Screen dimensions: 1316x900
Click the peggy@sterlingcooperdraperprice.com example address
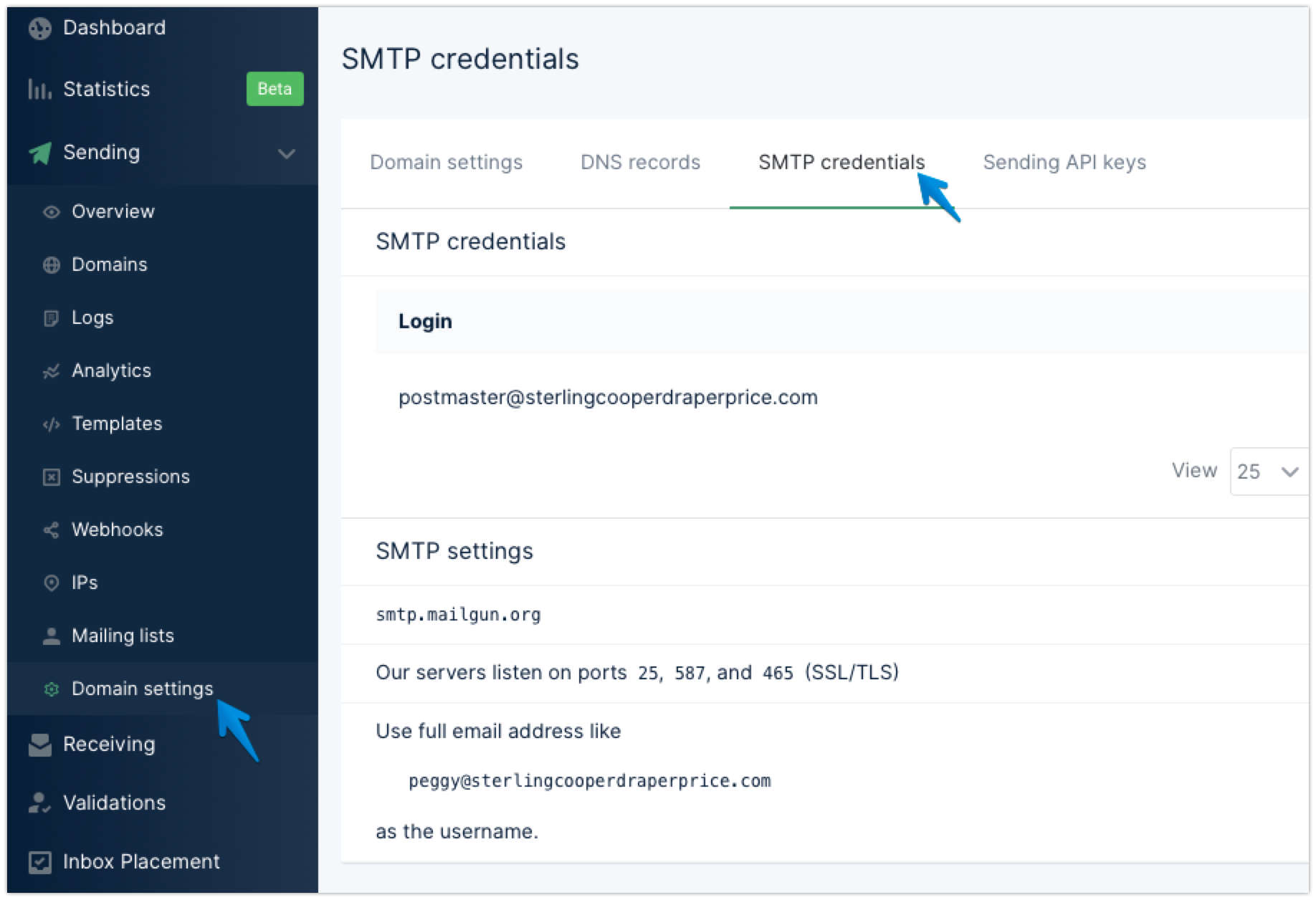pos(589,781)
